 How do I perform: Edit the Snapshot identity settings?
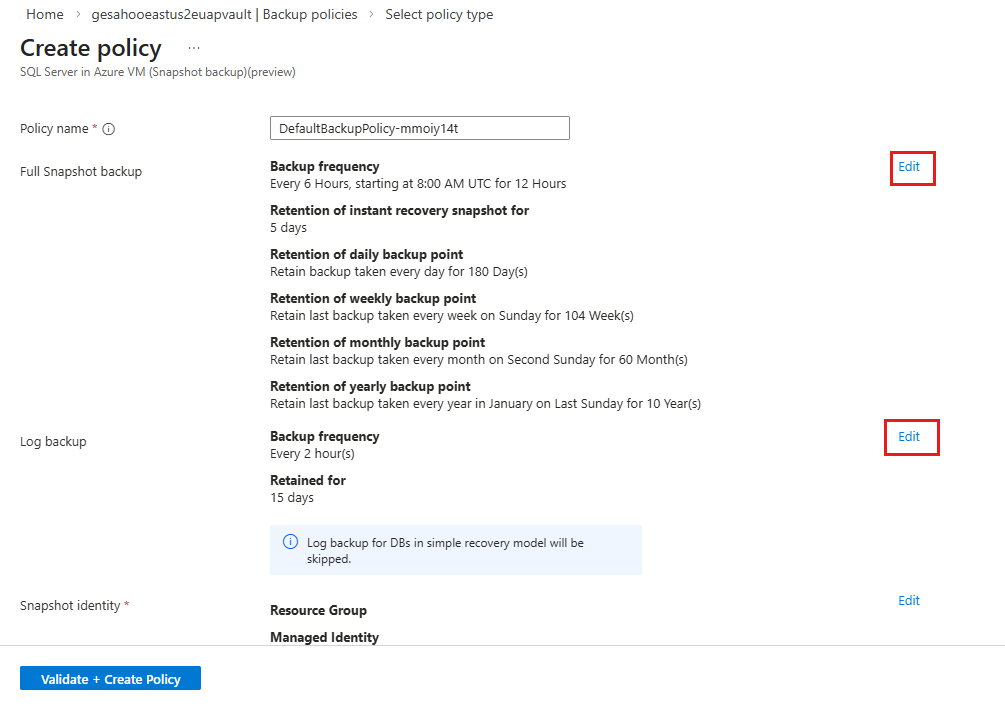pyautogui.click(x=909, y=601)
